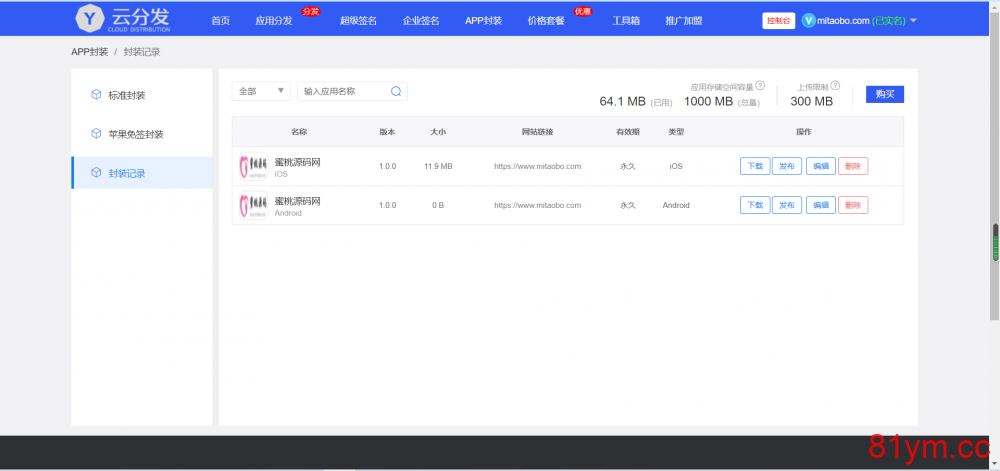Click the search magnifier icon

coord(396,91)
